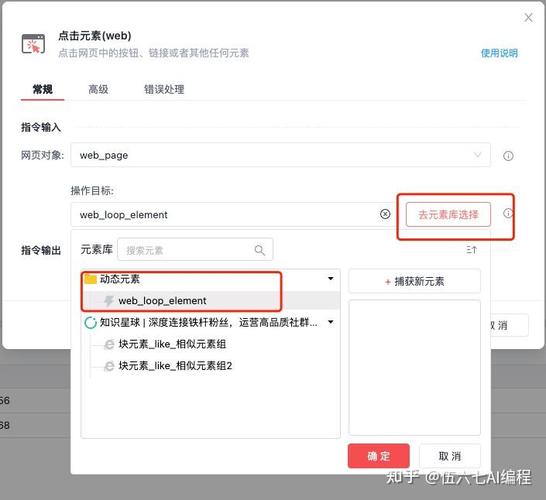Image resolution: width=546 pixels, height=500 pixels.
Task: Click the red 确定 button
Action: pyautogui.click(x=379, y=456)
